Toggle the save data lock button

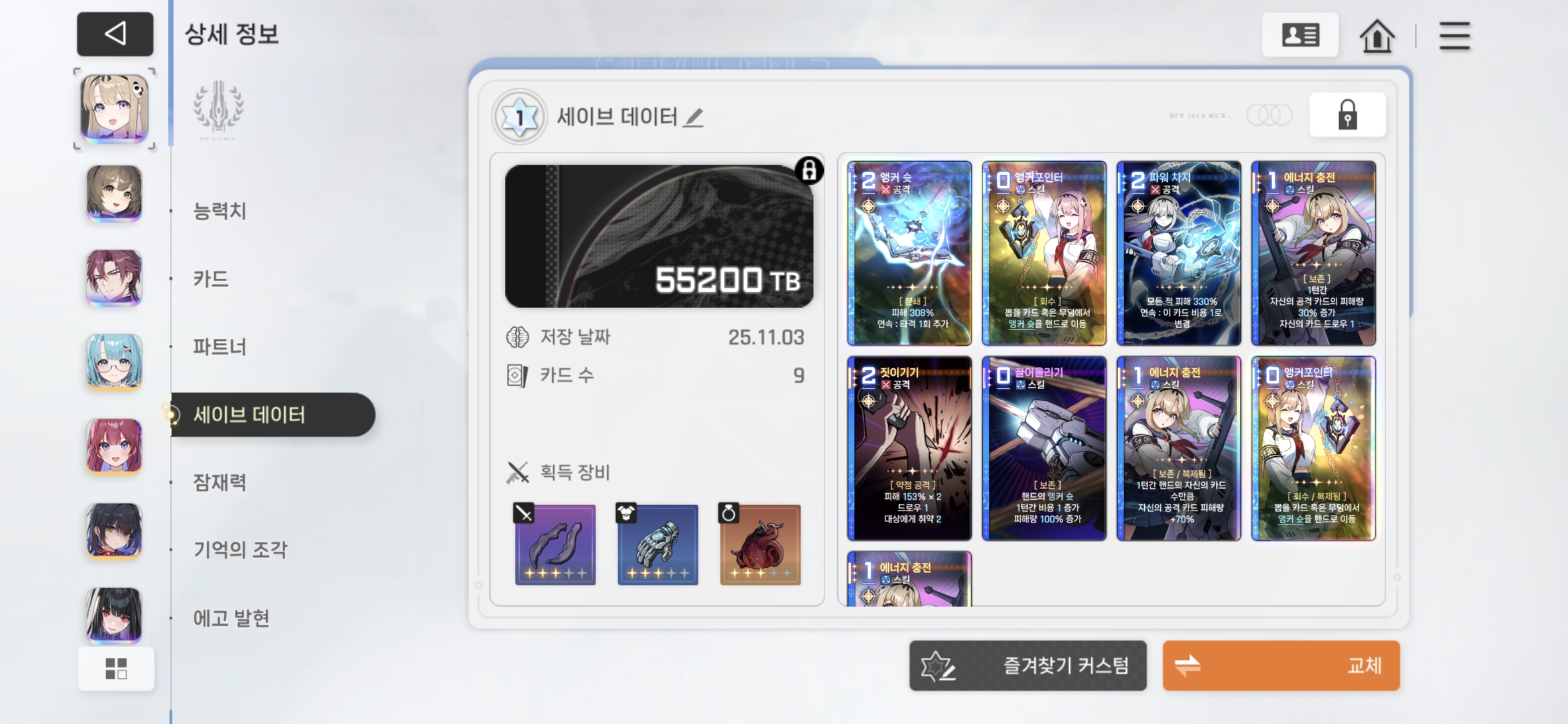(1348, 115)
